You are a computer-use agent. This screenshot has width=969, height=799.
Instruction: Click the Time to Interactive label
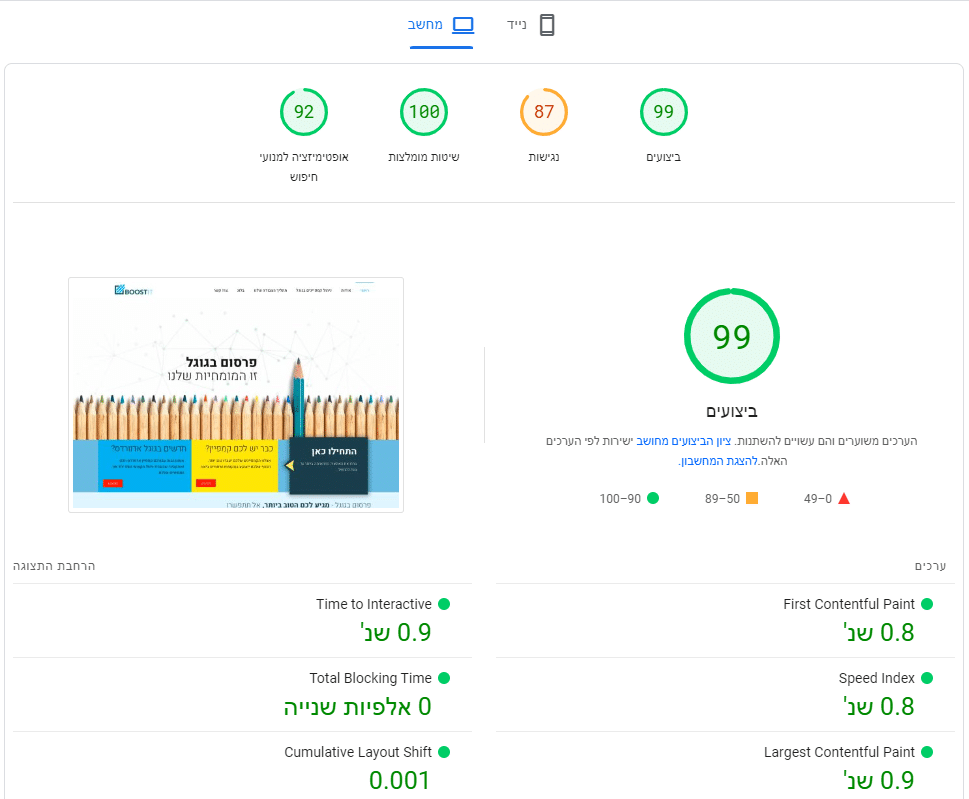(374, 604)
